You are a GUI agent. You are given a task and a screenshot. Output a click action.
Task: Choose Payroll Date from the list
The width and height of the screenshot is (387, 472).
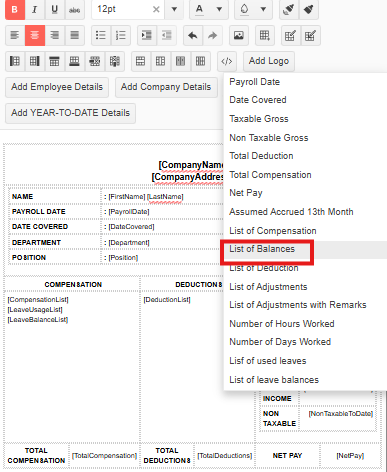pyautogui.click(x=254, y=82)
